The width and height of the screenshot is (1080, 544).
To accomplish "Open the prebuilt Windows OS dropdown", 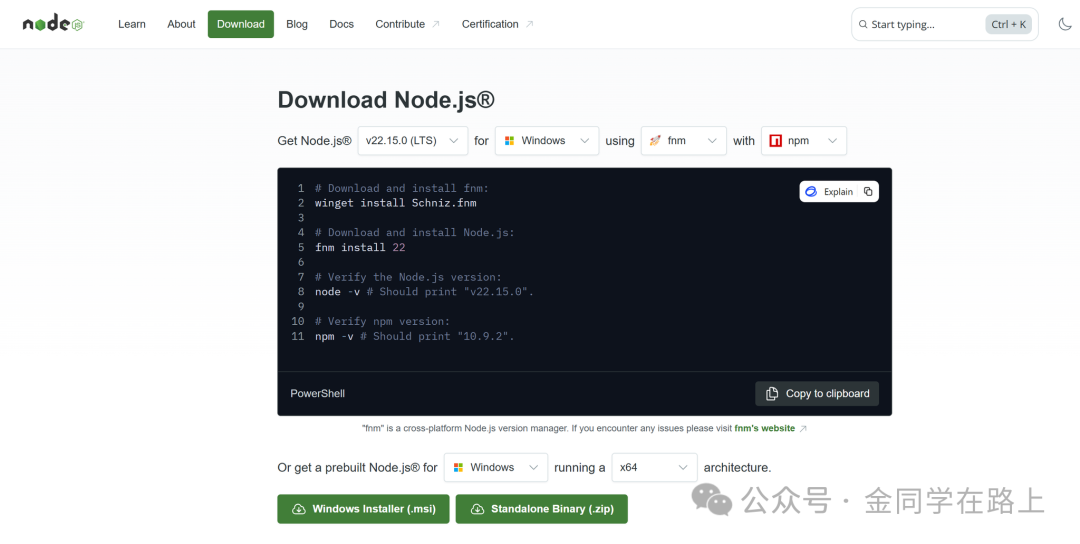I will [x=496, y=468].
